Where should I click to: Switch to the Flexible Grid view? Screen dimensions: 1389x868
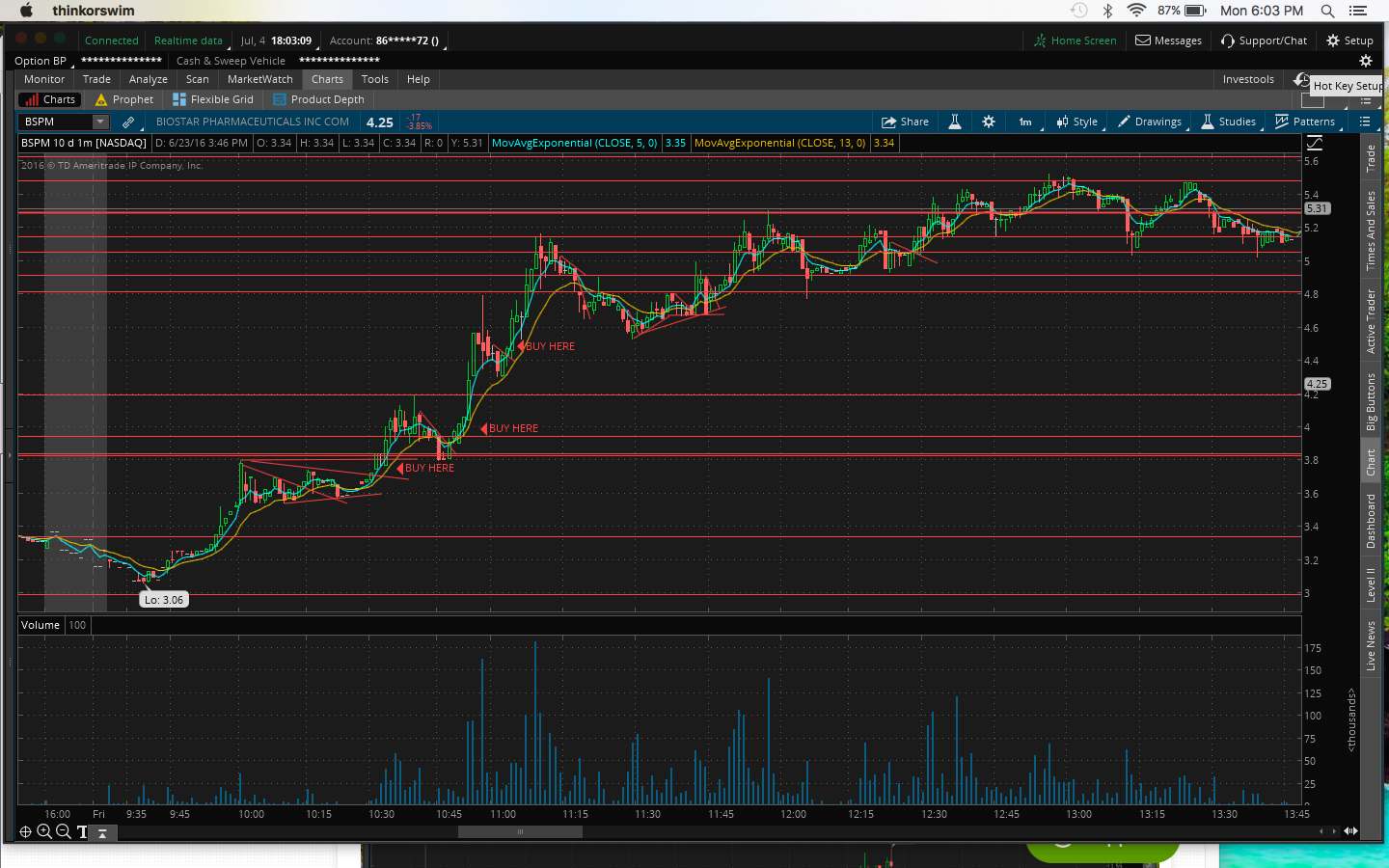(x=212, y=99)
